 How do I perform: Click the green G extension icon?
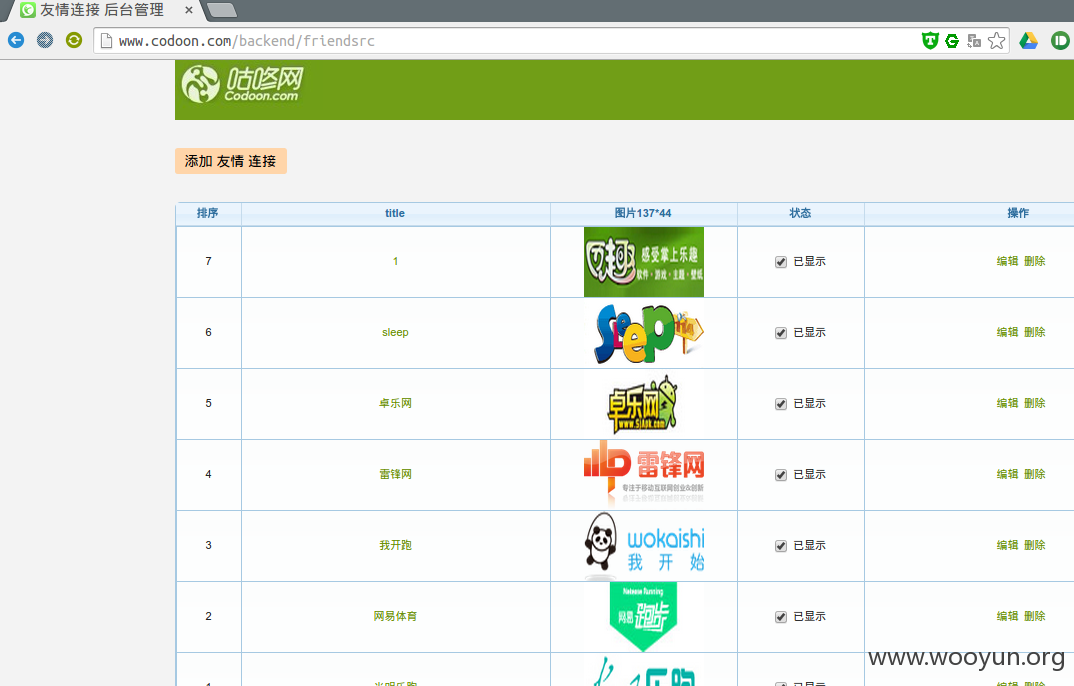952,41
